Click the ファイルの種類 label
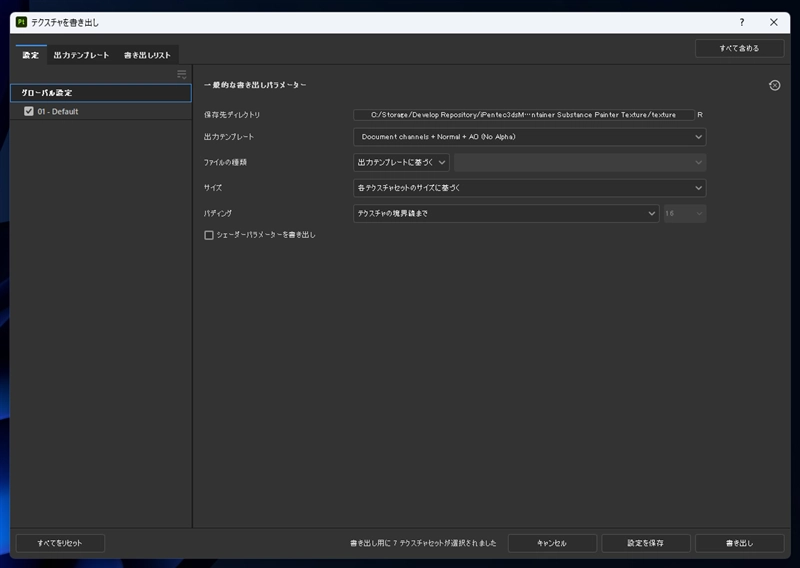The height and width of the screenshot is (568, 800). (x=226, y=162)
